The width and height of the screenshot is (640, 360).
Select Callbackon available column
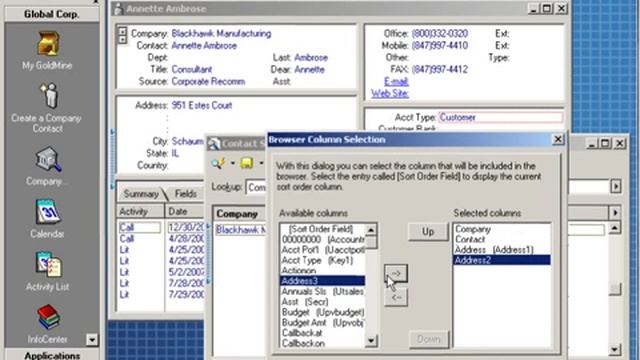[x=322, y=344]
